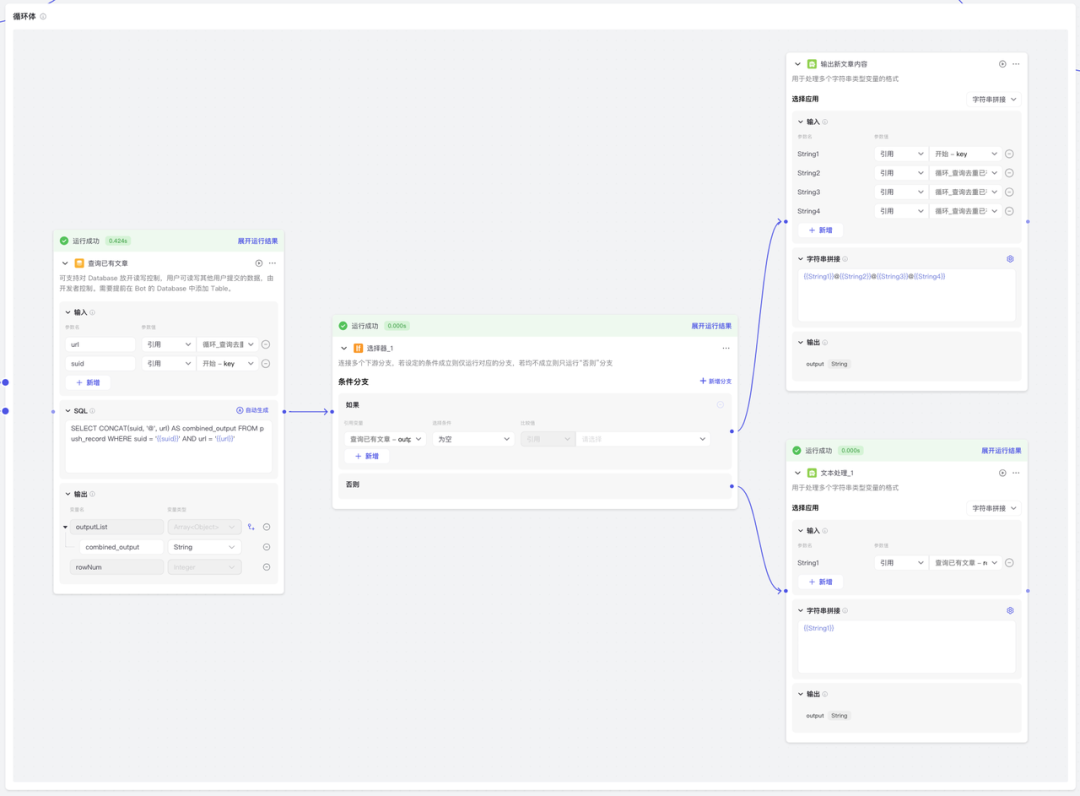This screenshot has width=1080, height=796.
Task: Open combined_output String type dropdown
Action: (205, 547)
